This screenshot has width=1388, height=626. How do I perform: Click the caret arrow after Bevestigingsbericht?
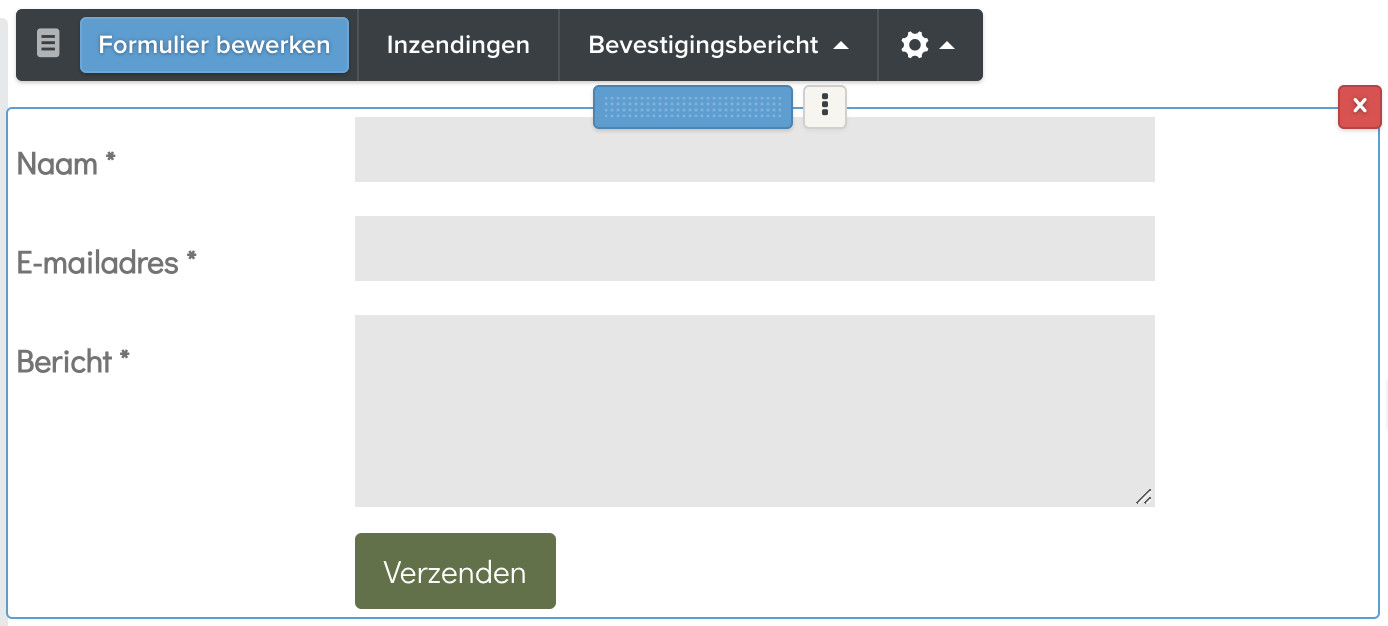tap(841, 46)
